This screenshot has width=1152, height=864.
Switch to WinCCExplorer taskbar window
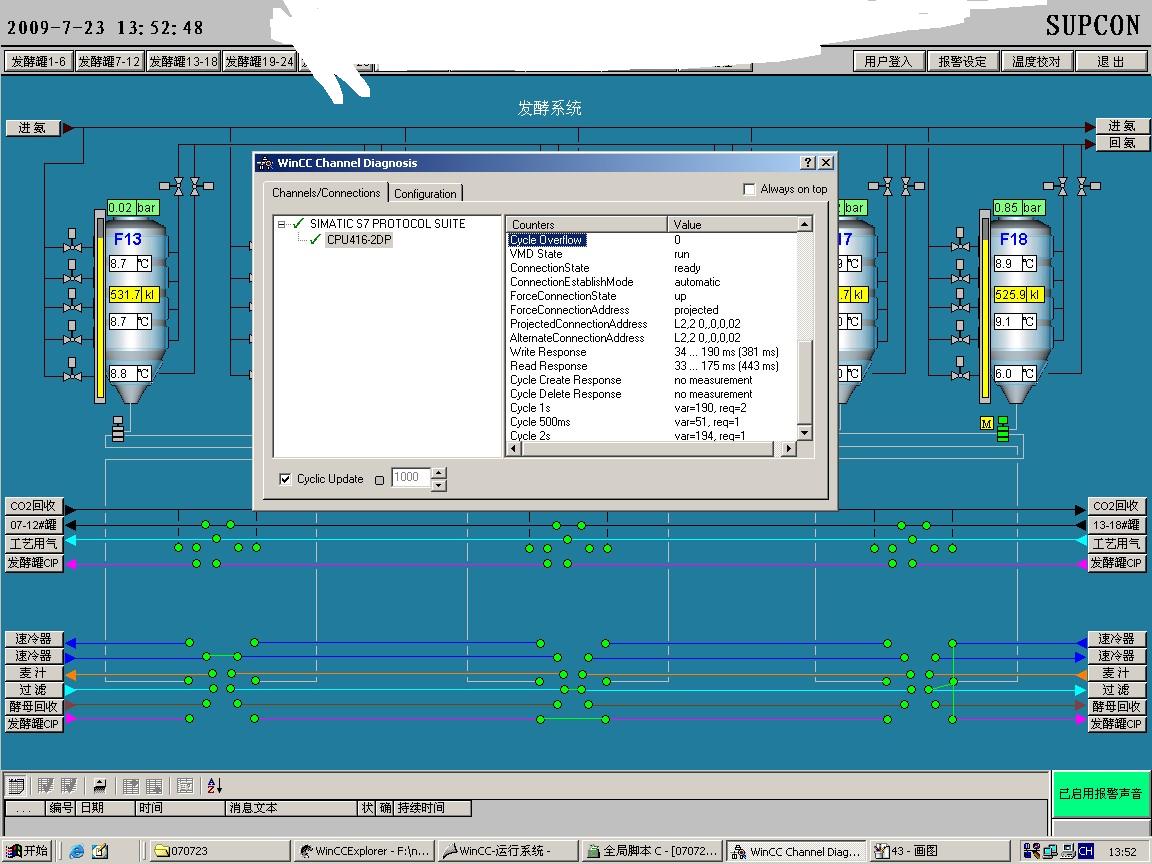(x=364, y=852)
